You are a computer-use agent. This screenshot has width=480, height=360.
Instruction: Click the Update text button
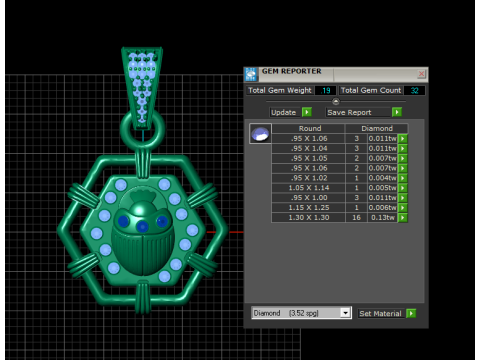pos(284,112)
